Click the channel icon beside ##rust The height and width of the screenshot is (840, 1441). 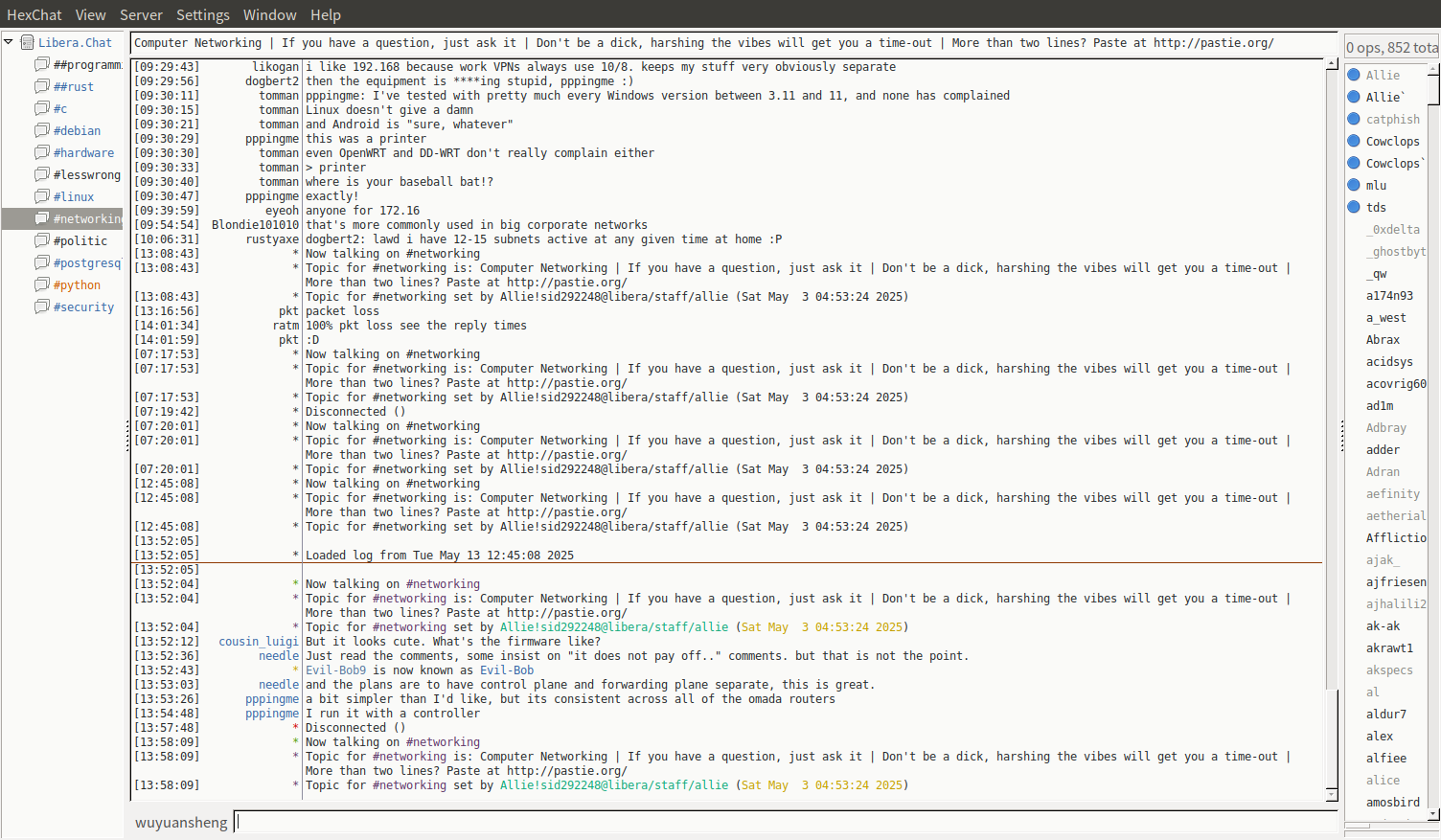click(42, 86)
